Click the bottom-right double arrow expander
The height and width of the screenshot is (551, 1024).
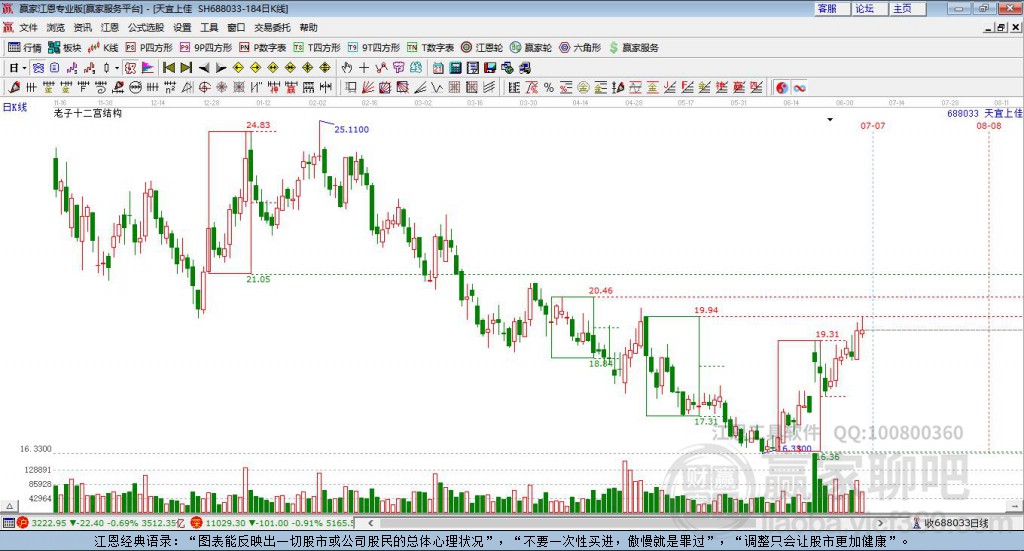1015,506
